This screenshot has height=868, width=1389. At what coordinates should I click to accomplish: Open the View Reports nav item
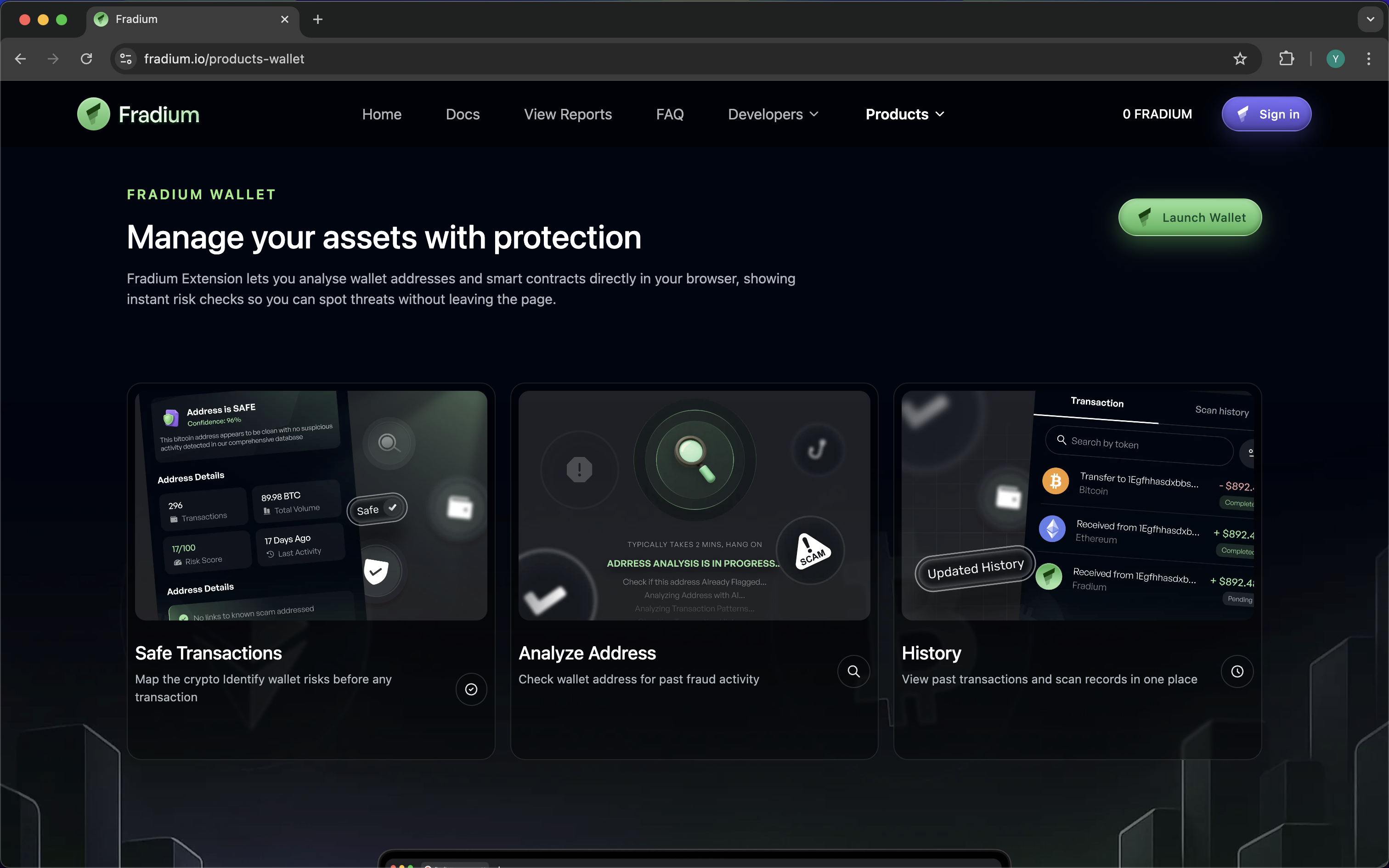point(568,114)
